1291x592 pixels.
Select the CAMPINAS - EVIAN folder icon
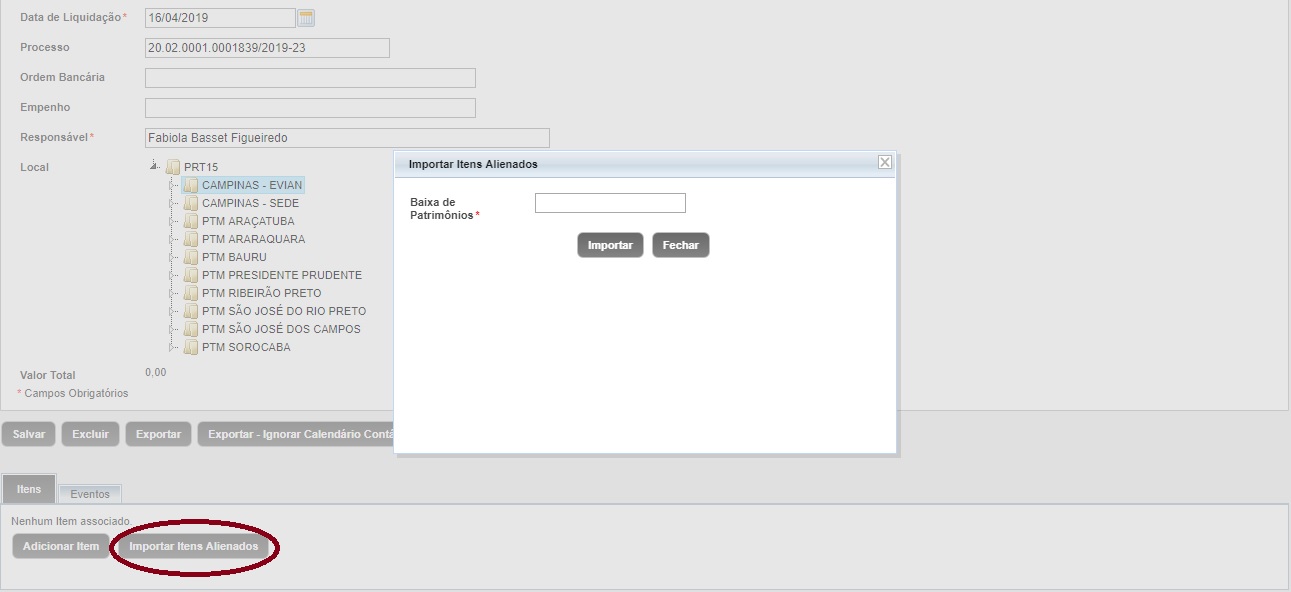click(191, 185)
